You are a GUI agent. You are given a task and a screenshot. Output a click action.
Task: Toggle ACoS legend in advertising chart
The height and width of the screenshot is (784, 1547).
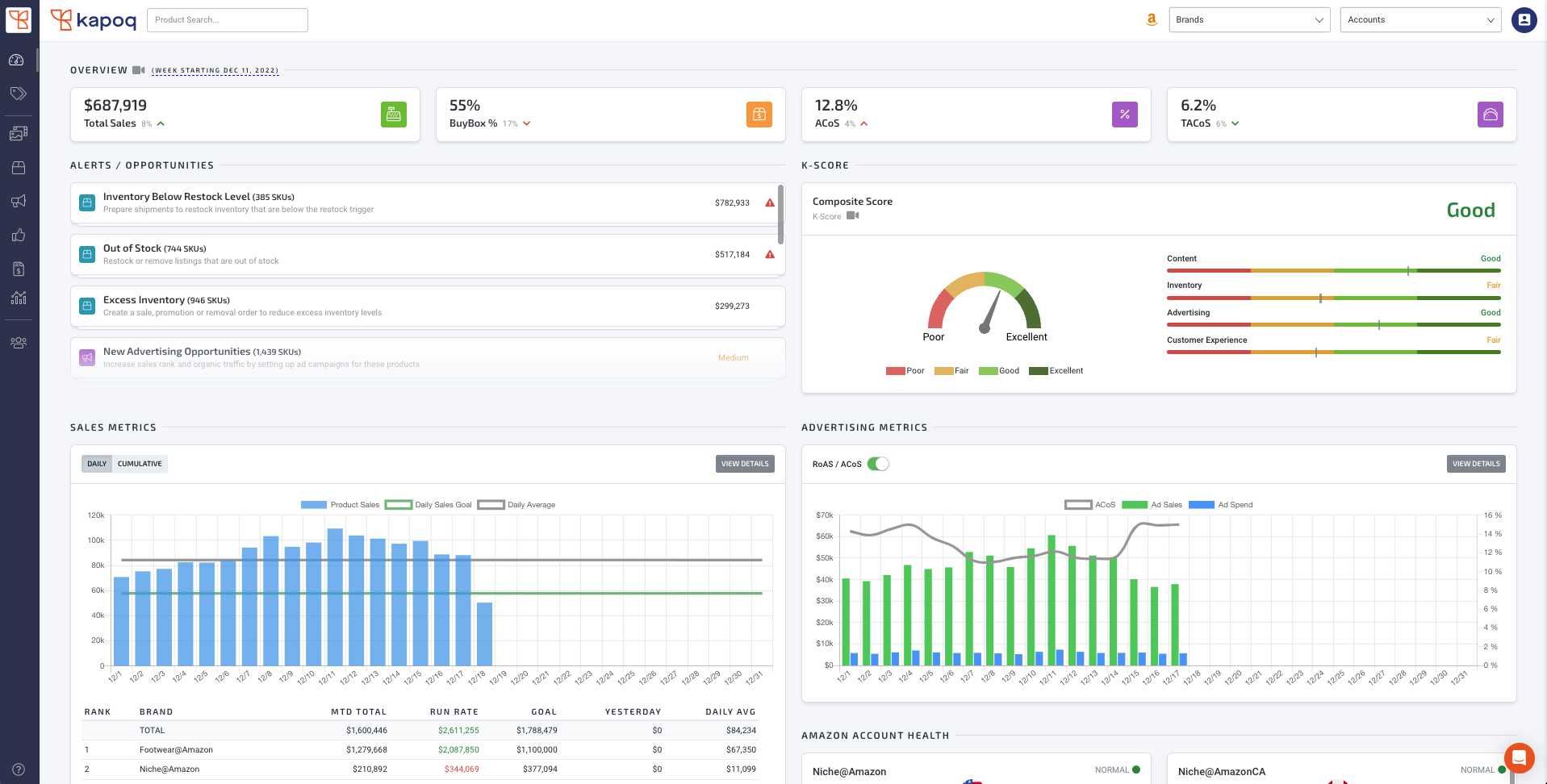[x=1090, y=505]
